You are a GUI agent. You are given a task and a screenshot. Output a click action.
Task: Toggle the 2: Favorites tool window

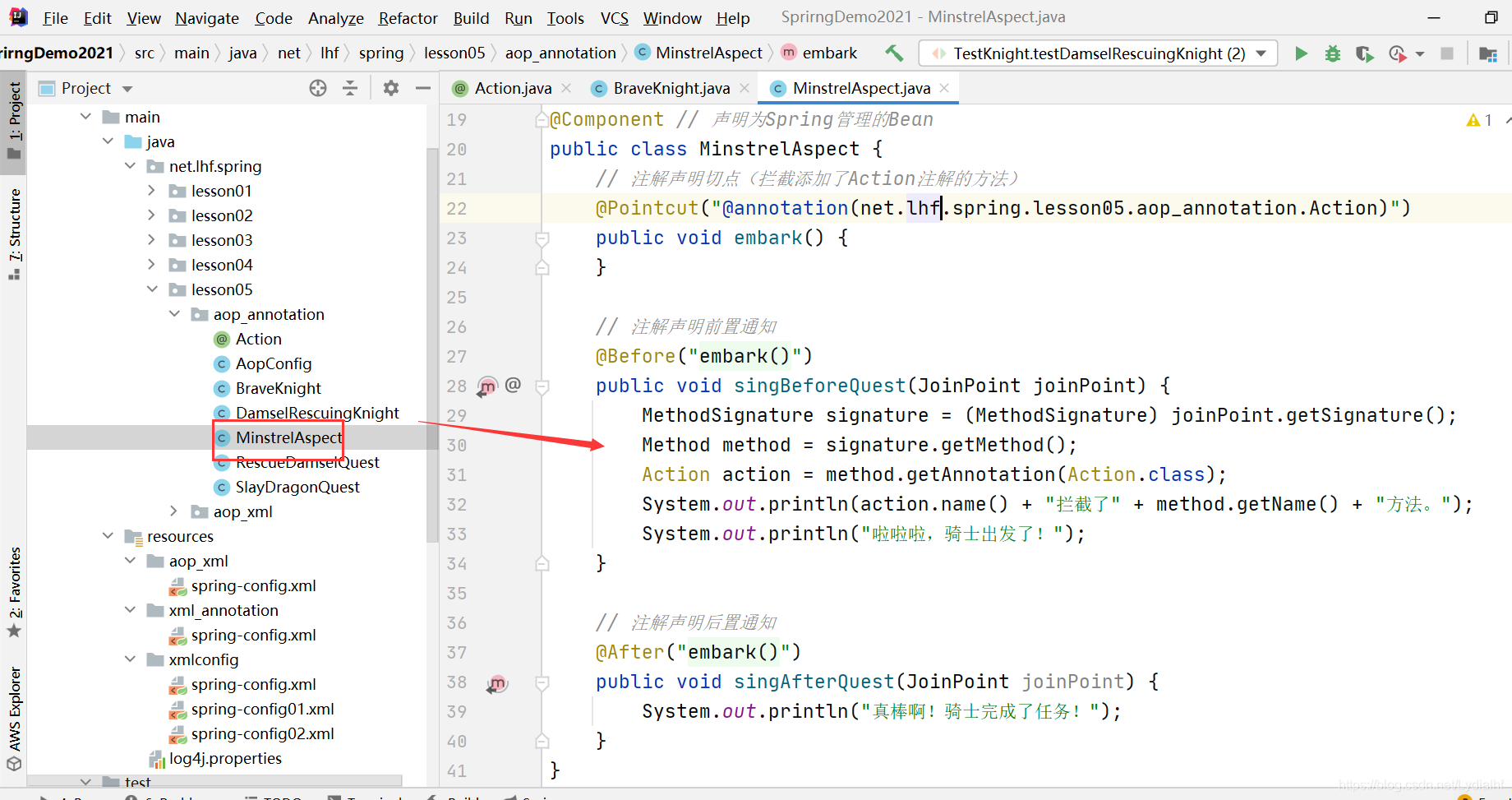(x=14, y=592)
